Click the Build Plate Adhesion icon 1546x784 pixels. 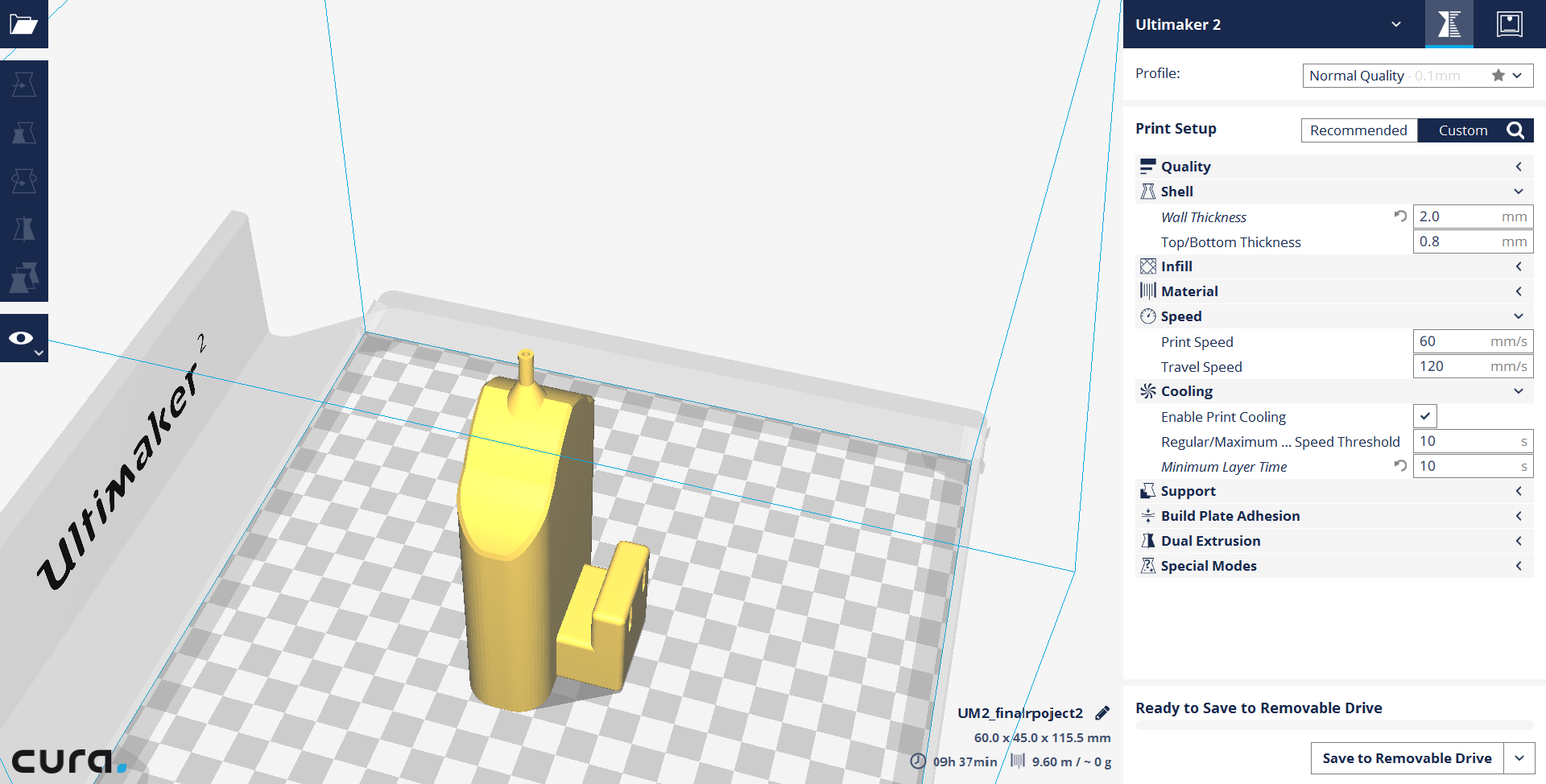click(x=1148, y=516)
